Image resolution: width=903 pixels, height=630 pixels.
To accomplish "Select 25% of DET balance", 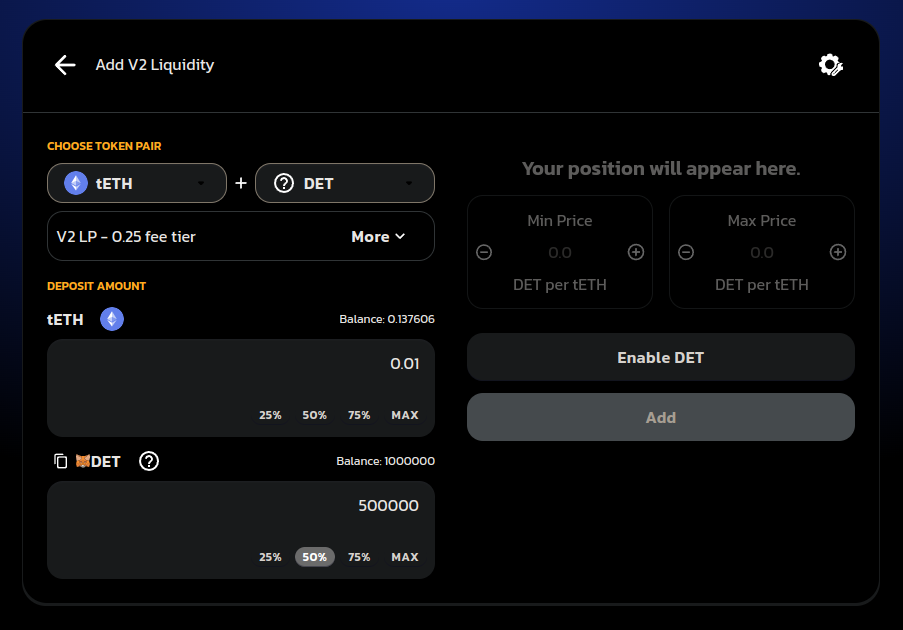I will coord(270,557).
